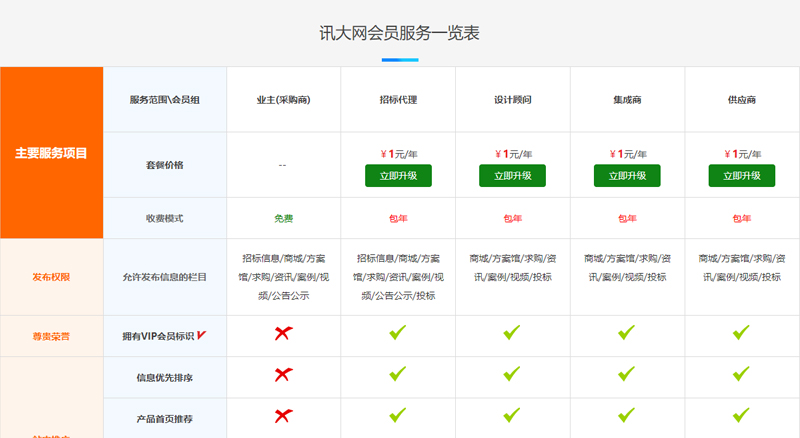Click the 产品首页推荐 row label
Image resolution: width=800 pixels, height=438 pixels.
165,419
